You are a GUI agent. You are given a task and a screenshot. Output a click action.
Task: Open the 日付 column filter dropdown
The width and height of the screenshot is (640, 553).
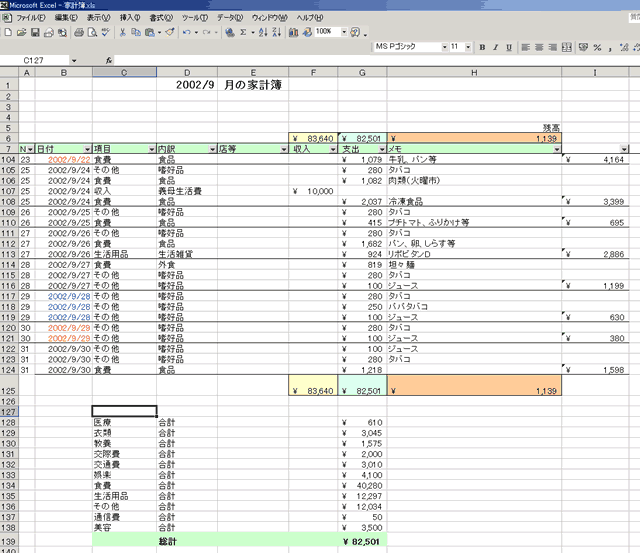click(87, 148)
